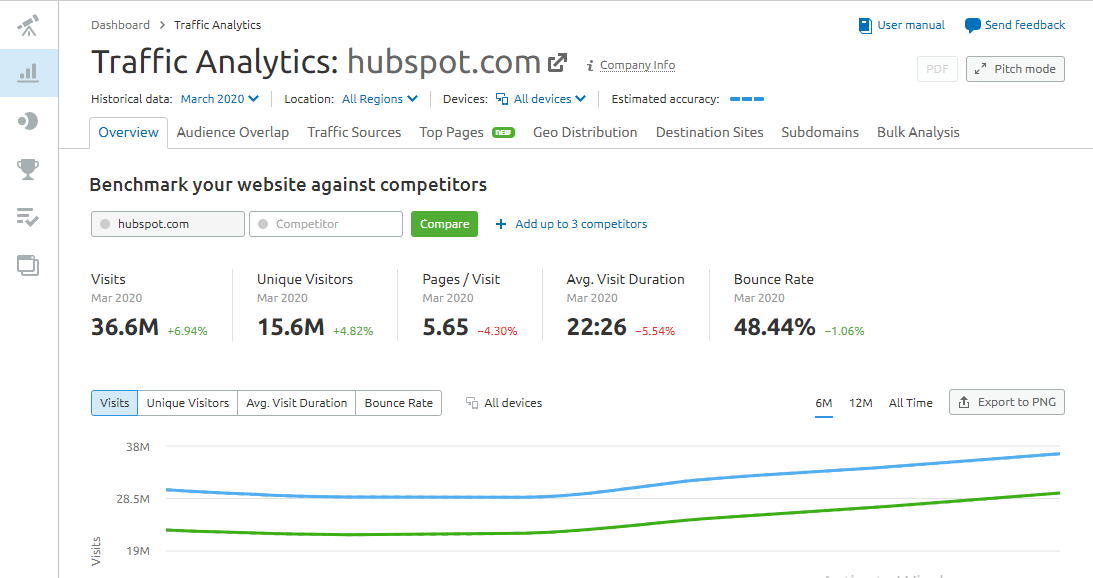Go to Dashboard breadcrumb
The image size is (1093, 578).
point(121,25)
